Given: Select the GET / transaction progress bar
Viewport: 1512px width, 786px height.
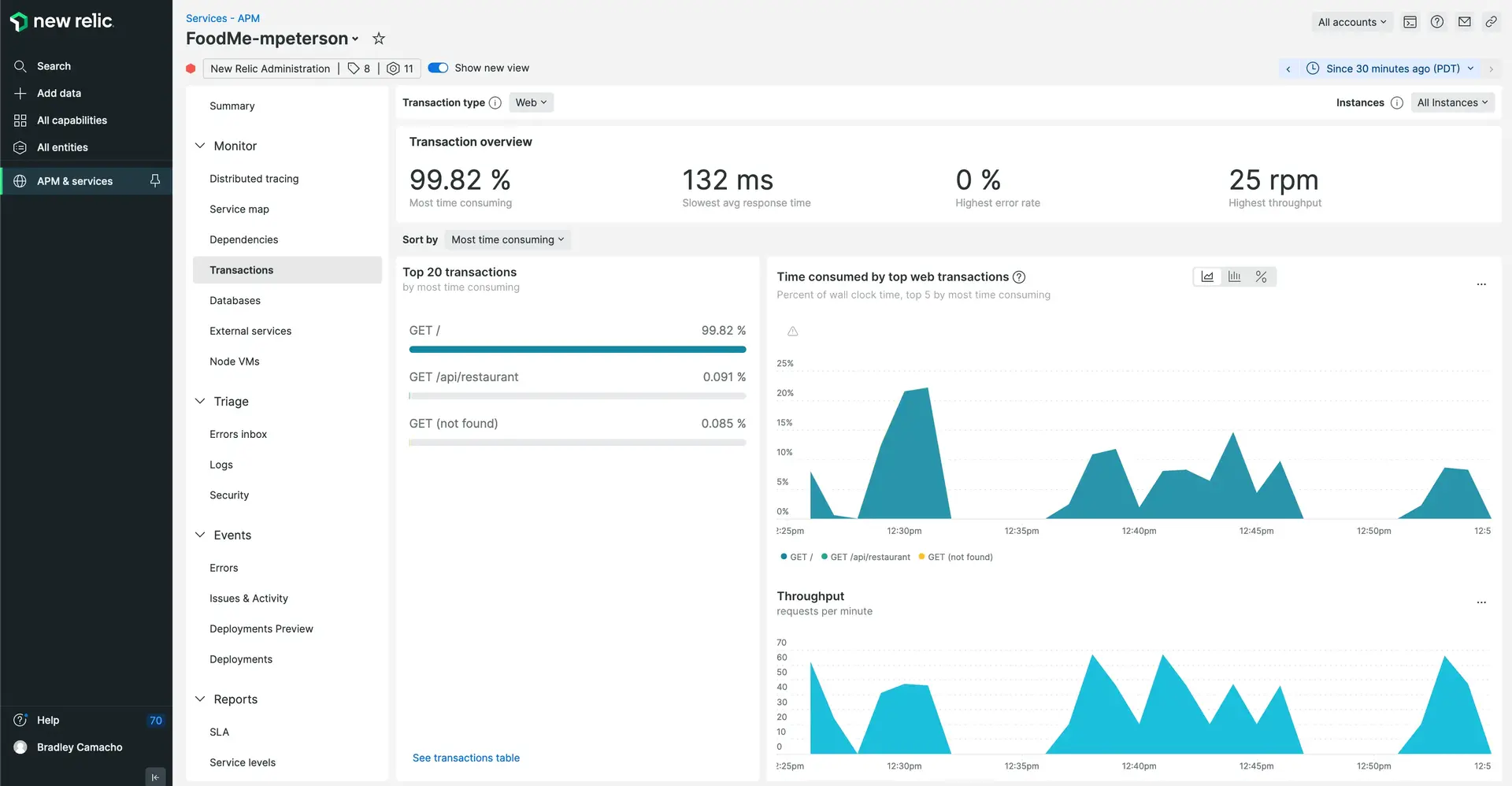Looking at the screenshot, I should pos(577,349).
